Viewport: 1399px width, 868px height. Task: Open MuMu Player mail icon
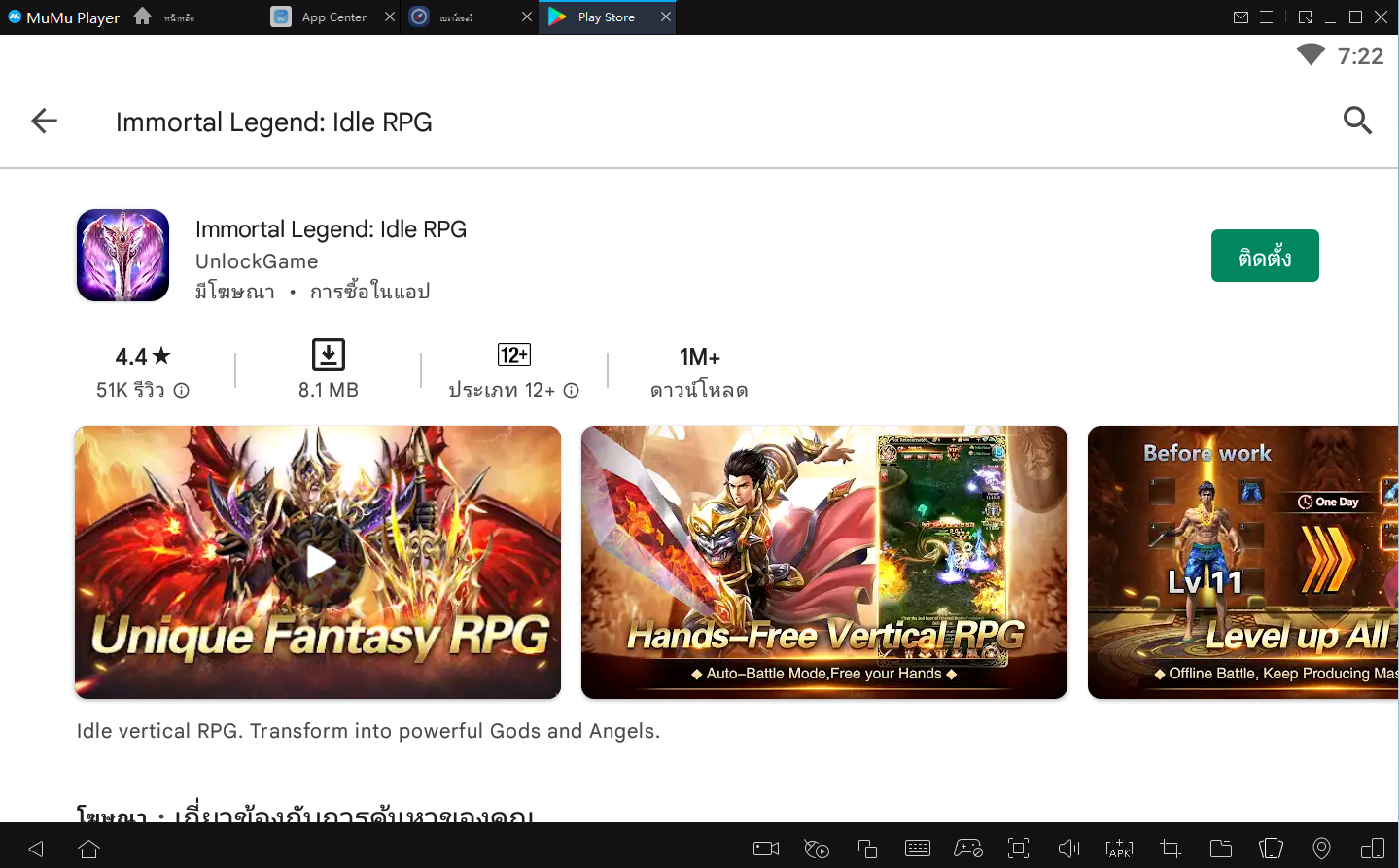click(1241, 17)
